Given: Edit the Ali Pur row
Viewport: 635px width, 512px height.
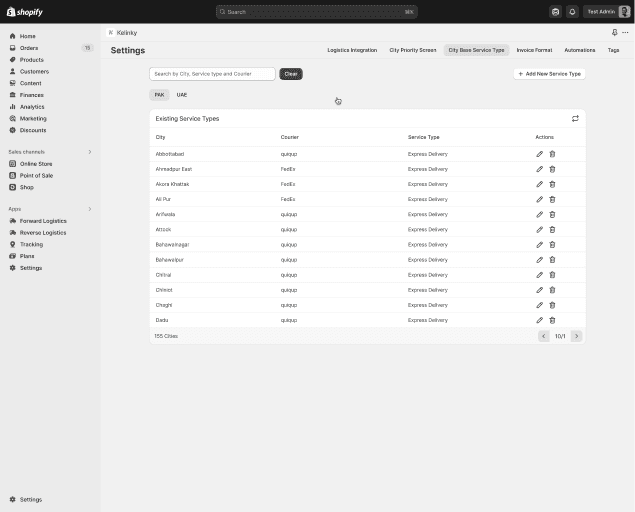Looking at the screenshot, I should [539, 199].
